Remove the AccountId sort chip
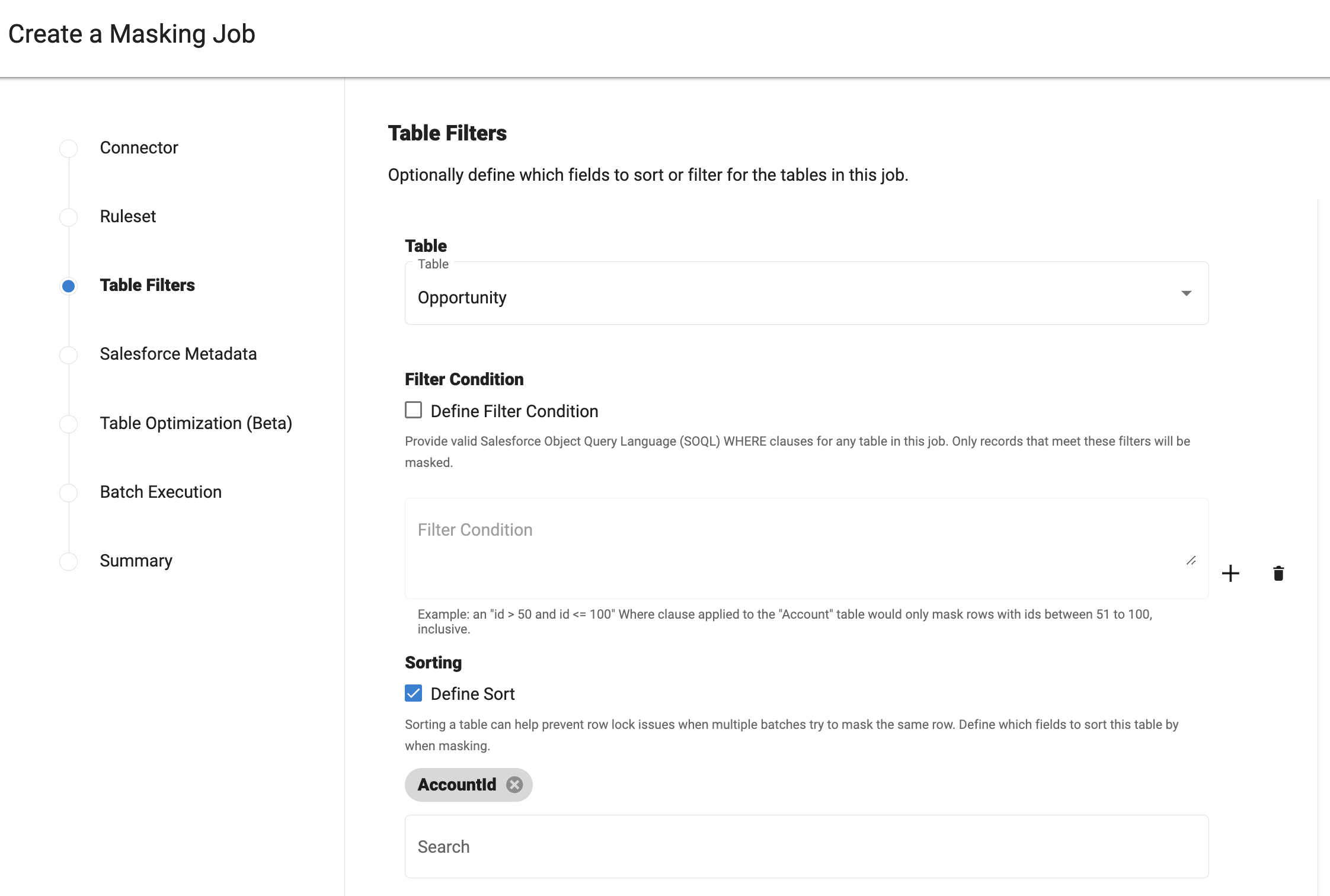The image size is (1330, 896). (x=514, y=785)
